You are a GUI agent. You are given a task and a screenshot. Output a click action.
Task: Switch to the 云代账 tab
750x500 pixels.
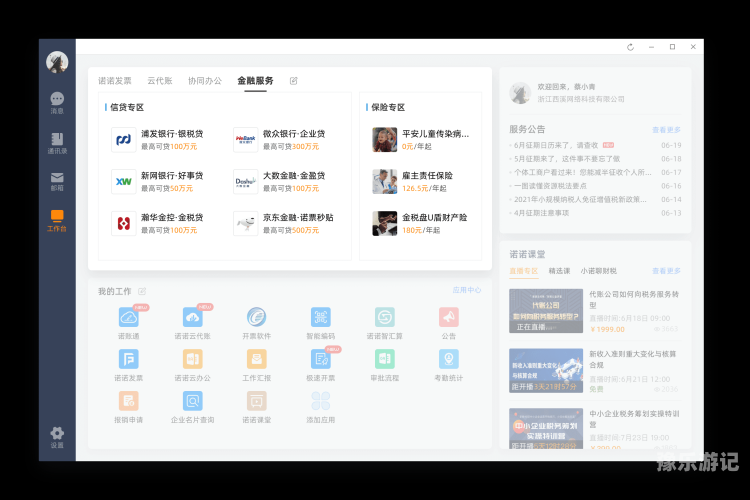coord(160,81)
